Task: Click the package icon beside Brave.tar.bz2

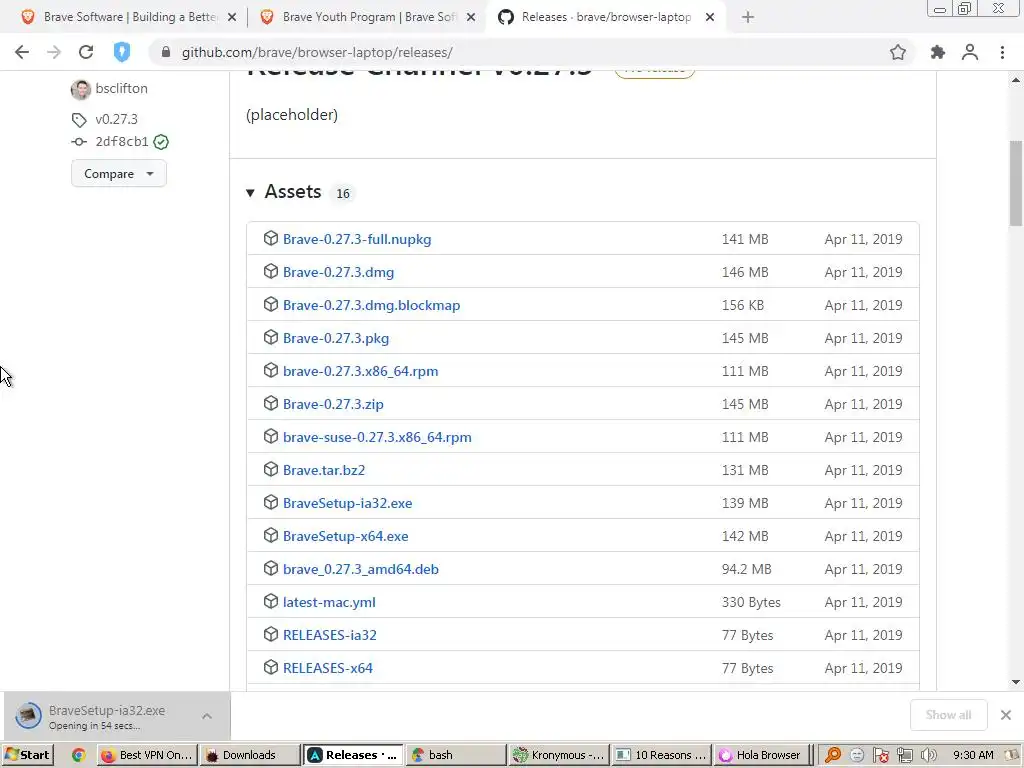Action: [x=270, y=470]
